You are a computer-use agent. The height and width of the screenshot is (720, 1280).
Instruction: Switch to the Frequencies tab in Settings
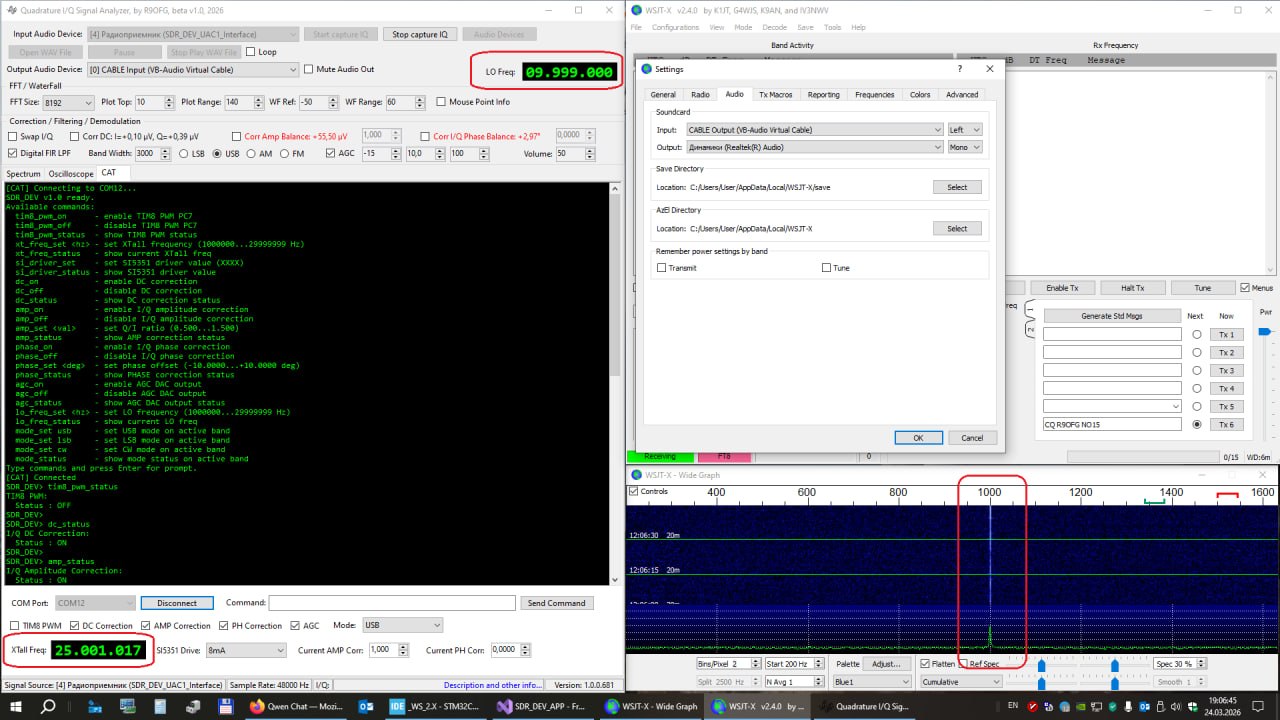[874, 95]
